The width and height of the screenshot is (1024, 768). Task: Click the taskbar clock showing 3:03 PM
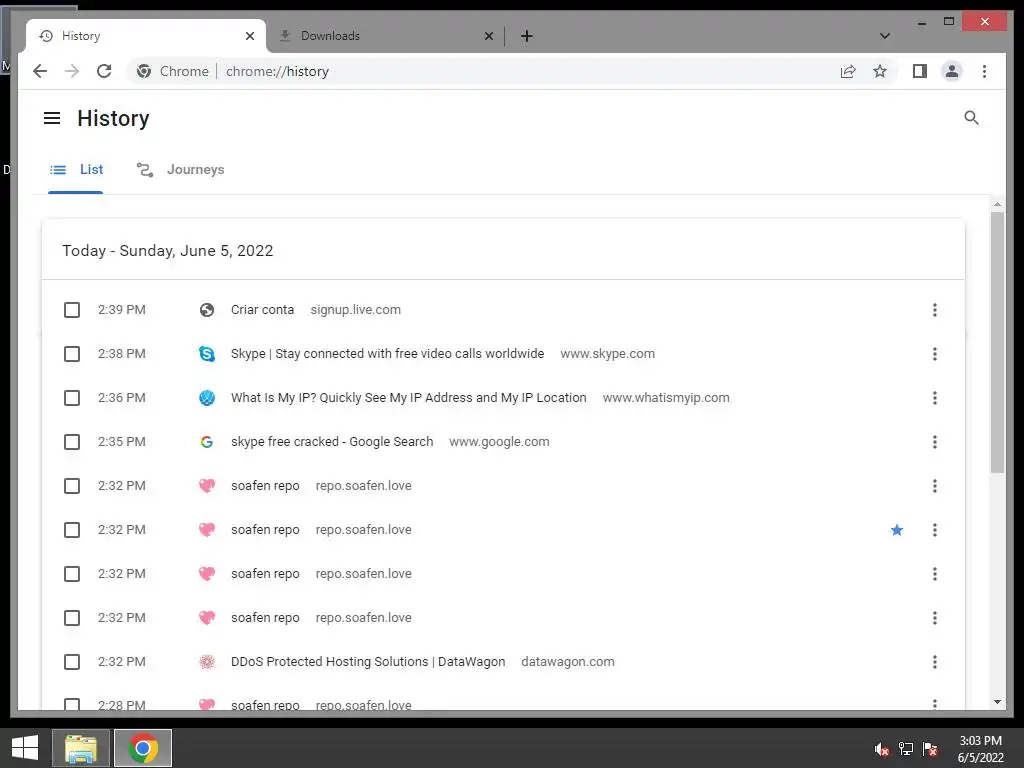pos(980,749)
